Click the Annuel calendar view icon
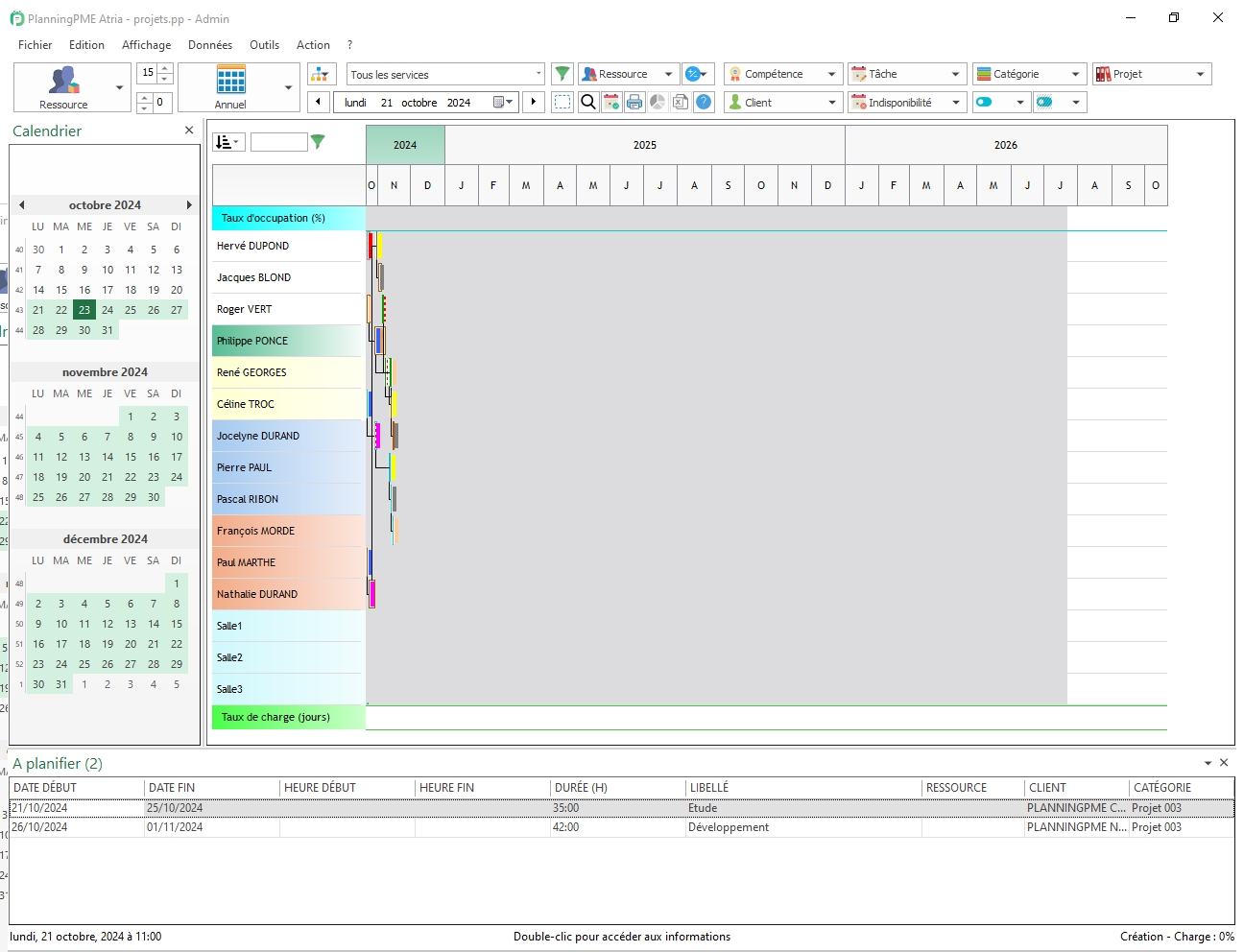Viewport: 1244px width, 952px height. pyautogui.click(x=230, y=80)
